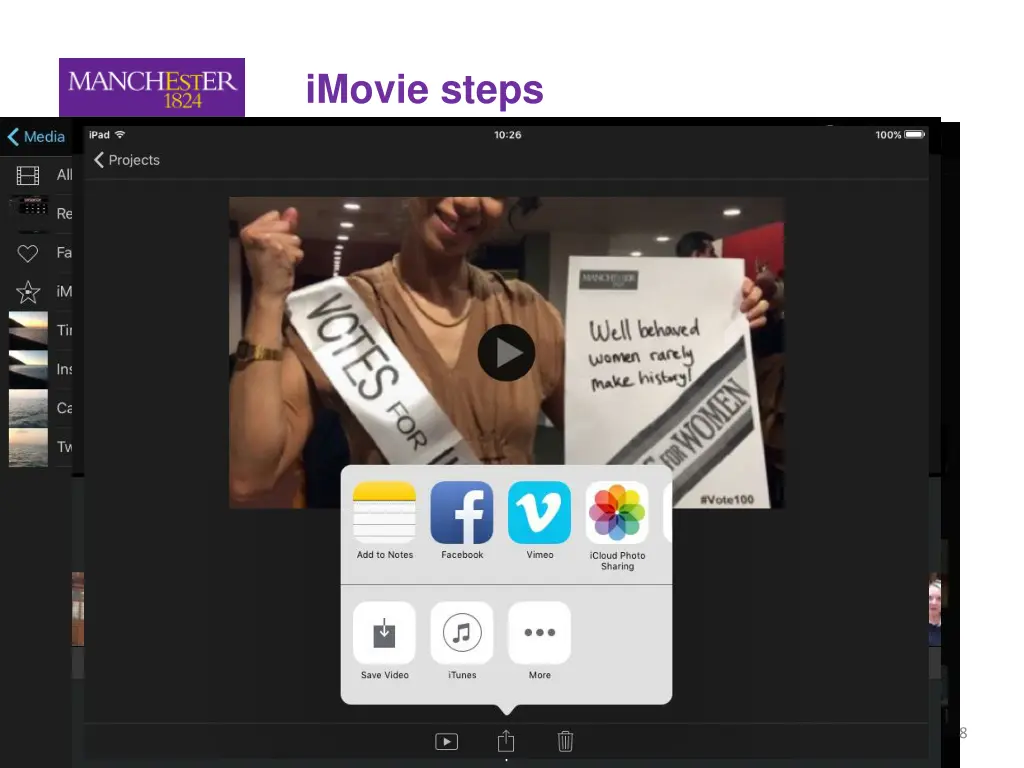Go back to Projects
1024x768 pixels.
tap(127, 160)
